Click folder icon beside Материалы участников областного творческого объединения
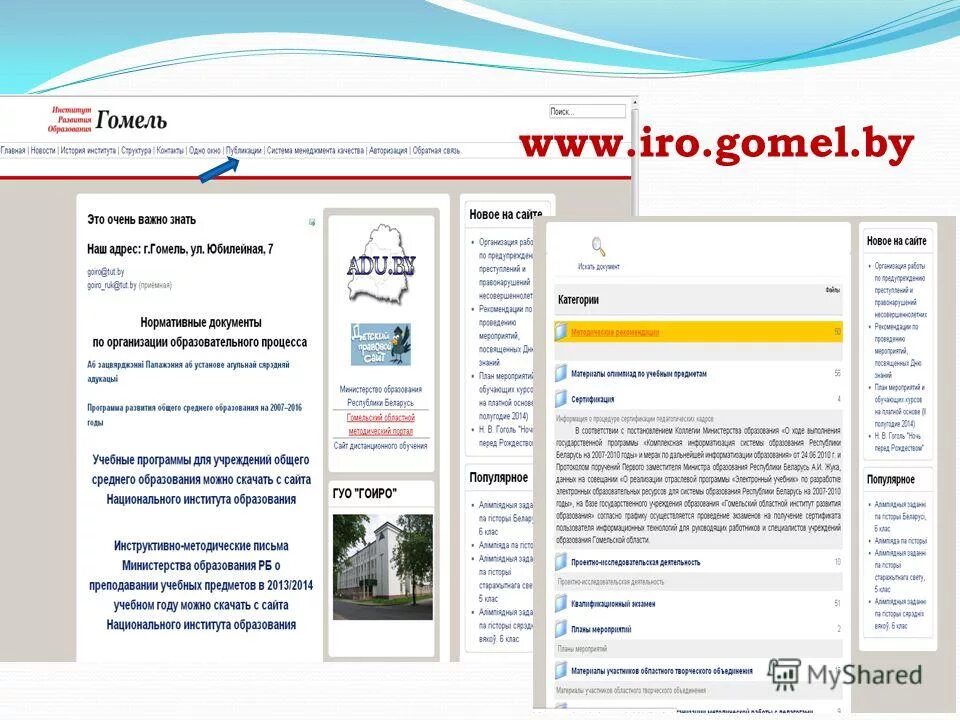 [x=561, y=670]
